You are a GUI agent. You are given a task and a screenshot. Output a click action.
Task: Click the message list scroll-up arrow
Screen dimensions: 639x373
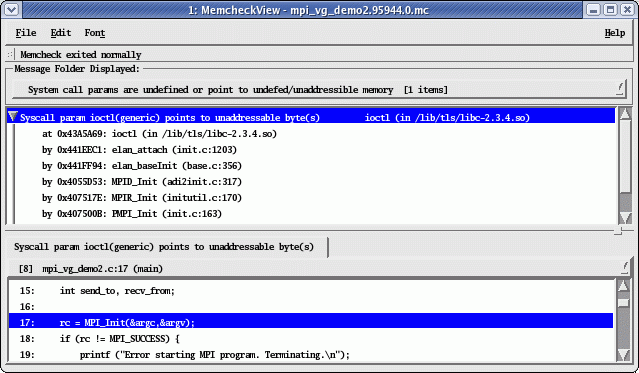tap(625, 114)
